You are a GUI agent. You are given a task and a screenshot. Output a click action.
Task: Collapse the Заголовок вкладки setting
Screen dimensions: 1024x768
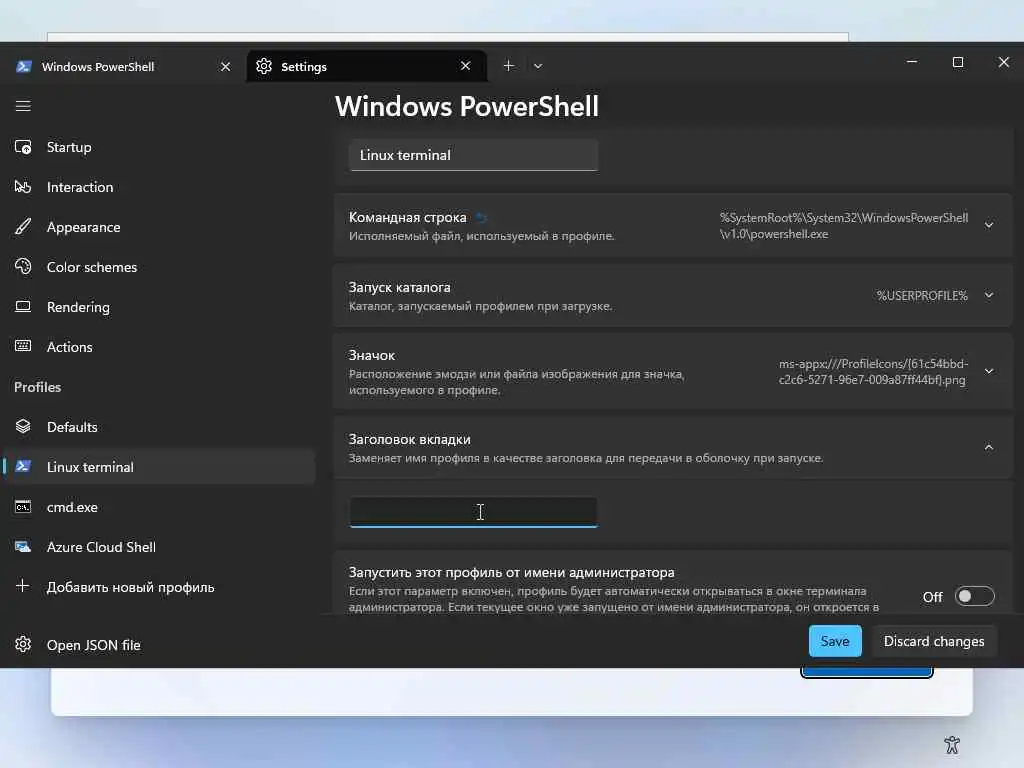pos(989,447)
